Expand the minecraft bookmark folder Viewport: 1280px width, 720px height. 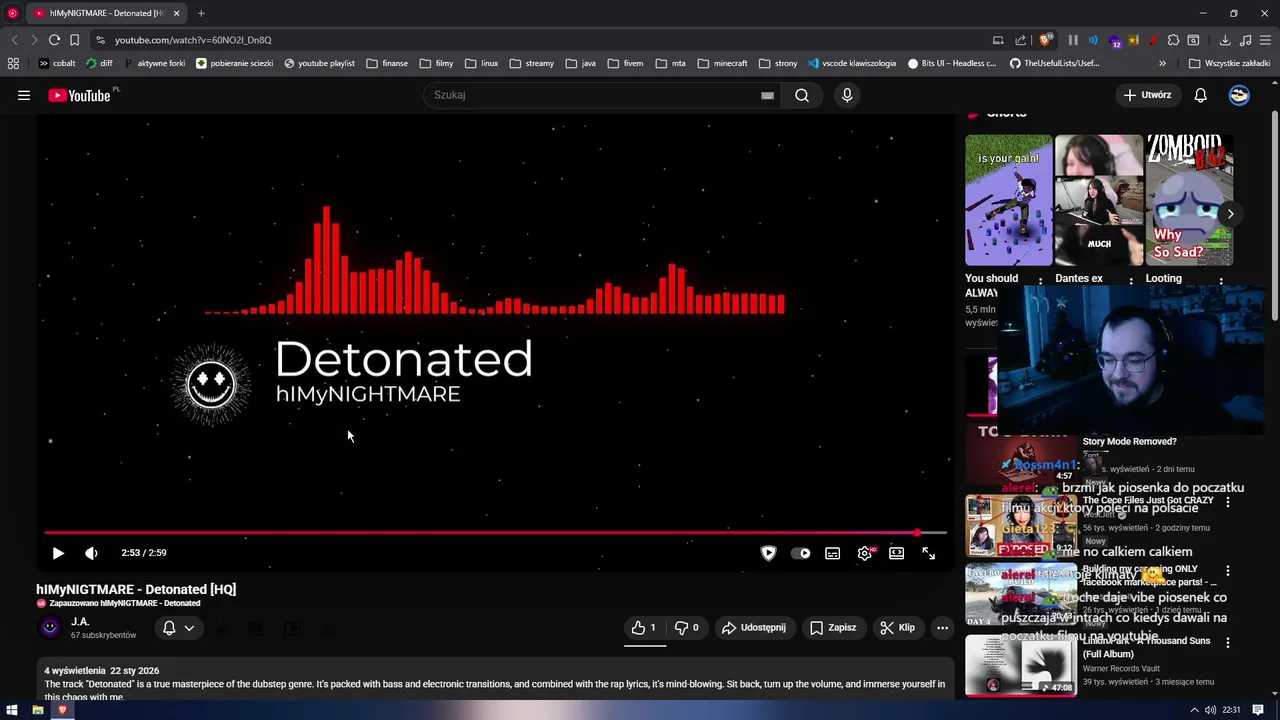(x=722, y=63)
